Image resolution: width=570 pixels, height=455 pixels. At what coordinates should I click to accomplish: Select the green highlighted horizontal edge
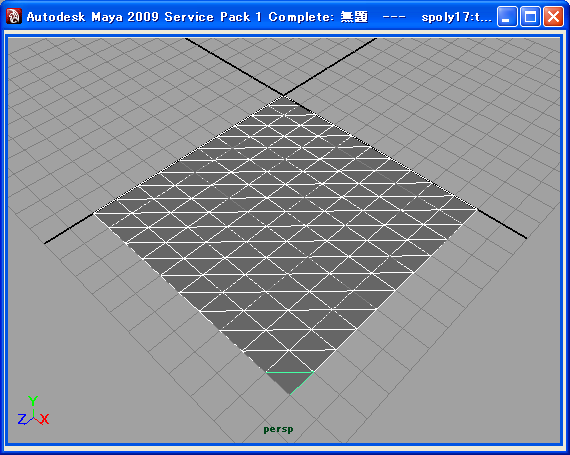pyautogui.click(x=290, y=372)
